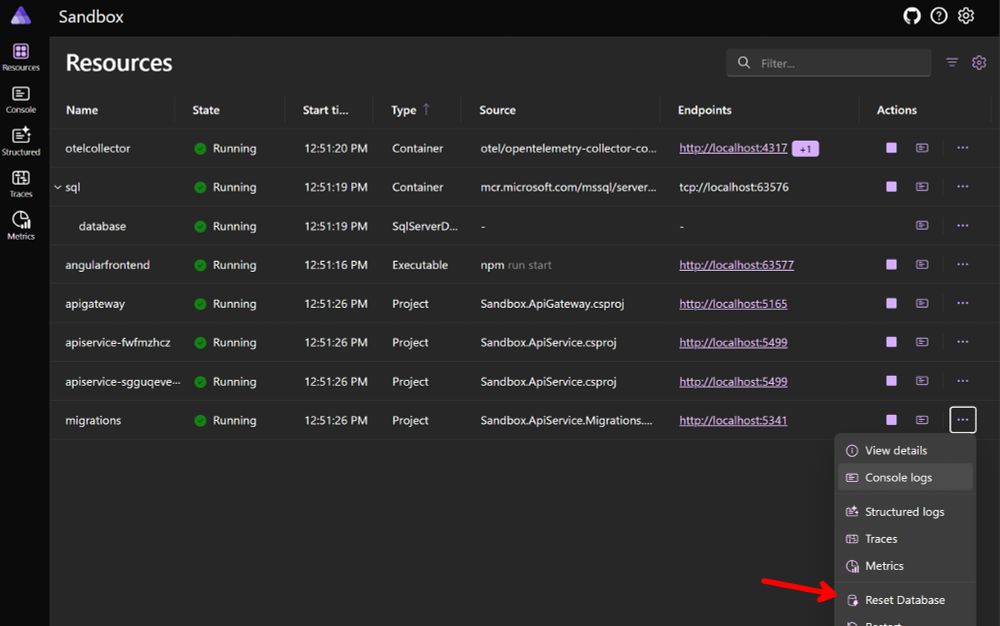1000x626 pixels.
Task: Open more actions for apiservice-sgguqeve
Action: [962, 381]
